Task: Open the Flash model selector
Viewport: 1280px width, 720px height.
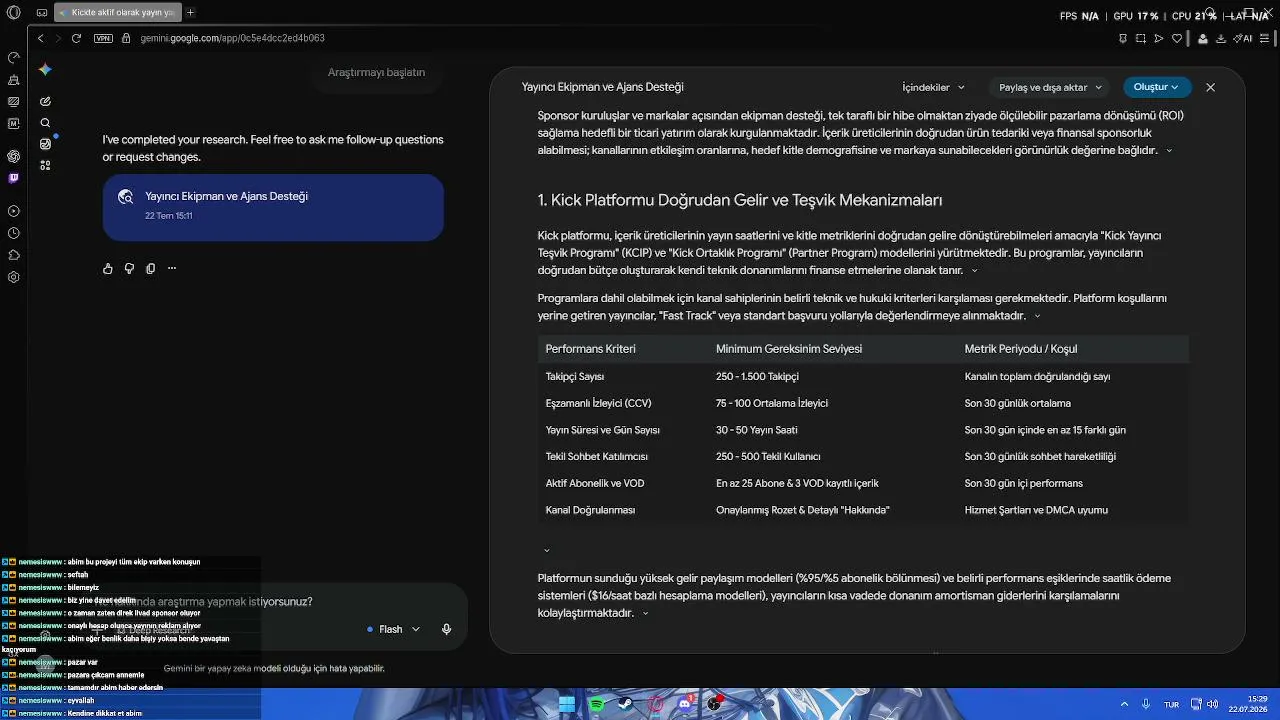Action: pyautogui.click(x=394, y=629)
